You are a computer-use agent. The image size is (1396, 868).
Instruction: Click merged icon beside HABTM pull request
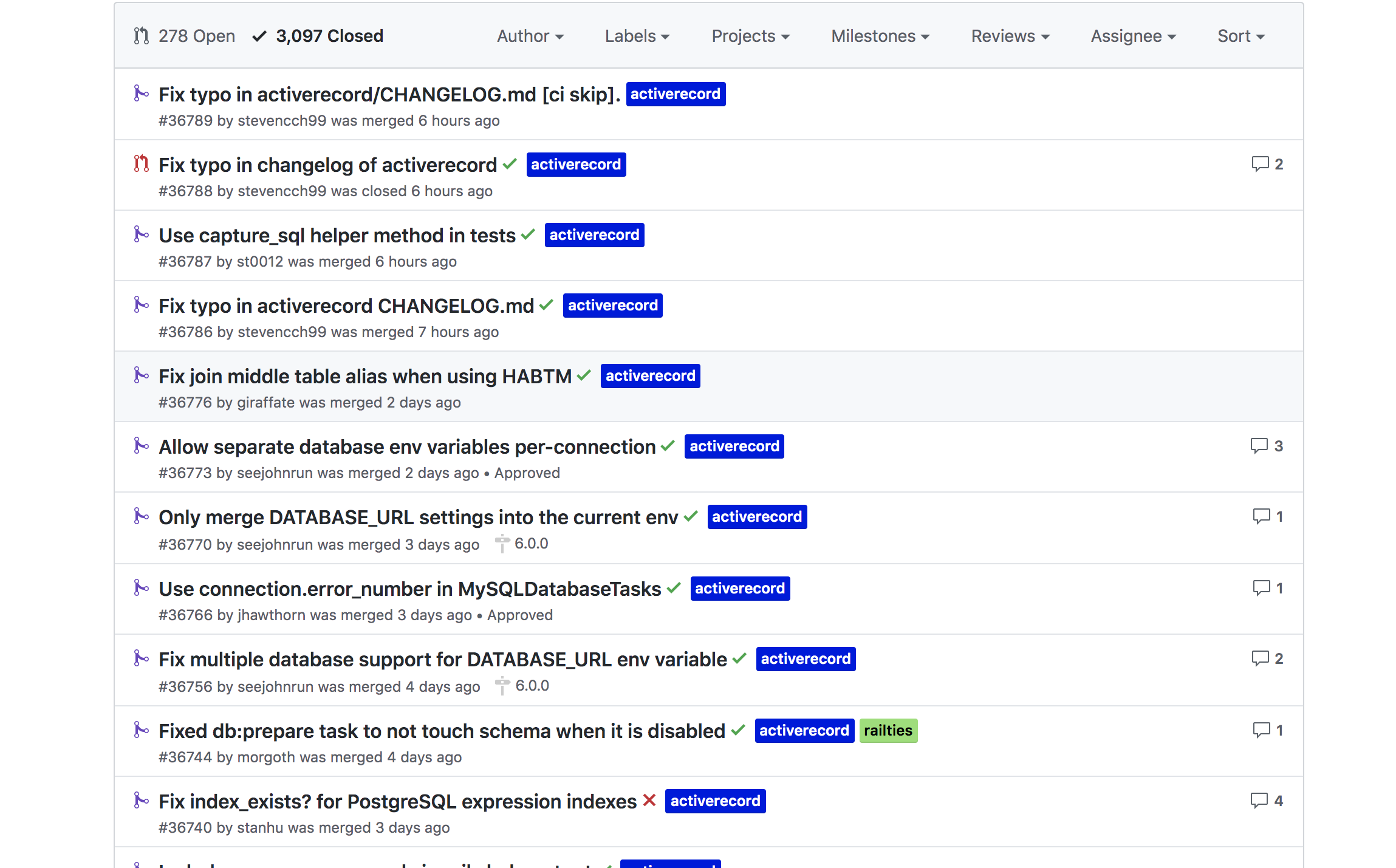[141, 375]
